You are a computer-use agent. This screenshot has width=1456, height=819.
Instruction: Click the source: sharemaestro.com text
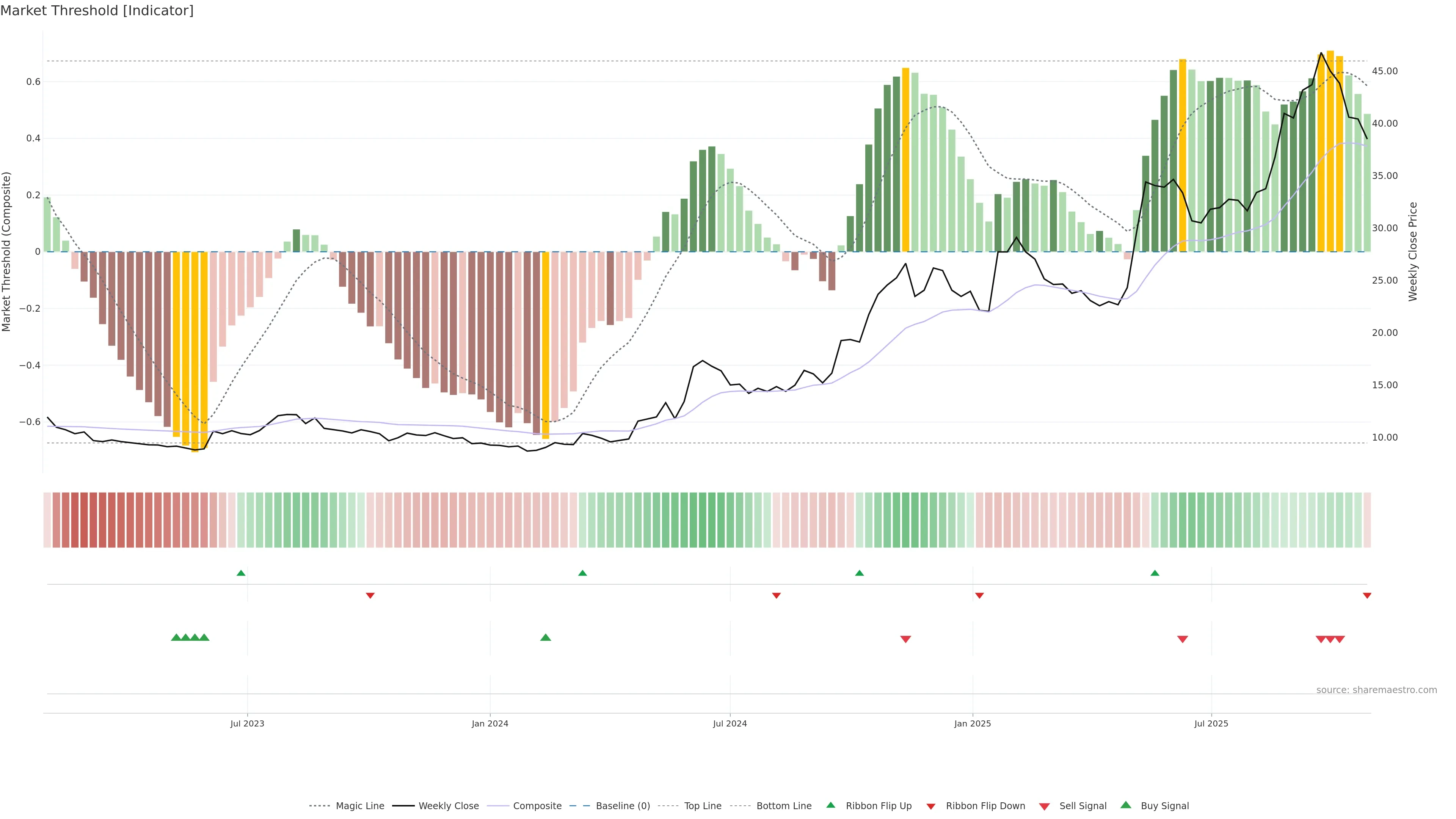pyautogui.click(x=1376, y=690)
